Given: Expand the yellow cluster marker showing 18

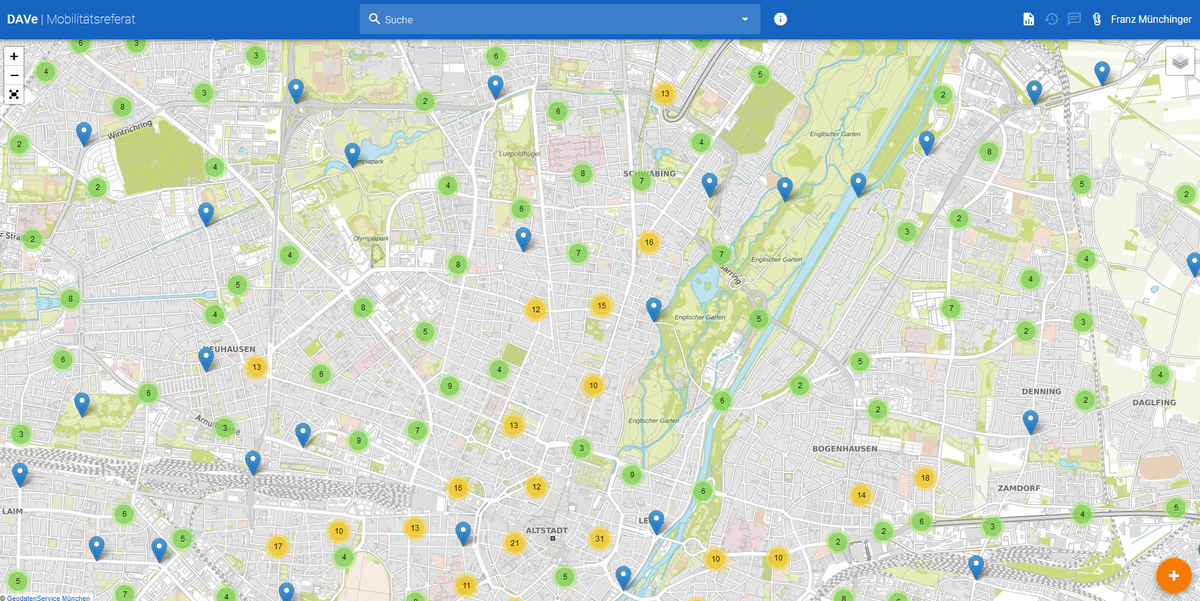Looking at the screenshot, I should tap(924, 478).
